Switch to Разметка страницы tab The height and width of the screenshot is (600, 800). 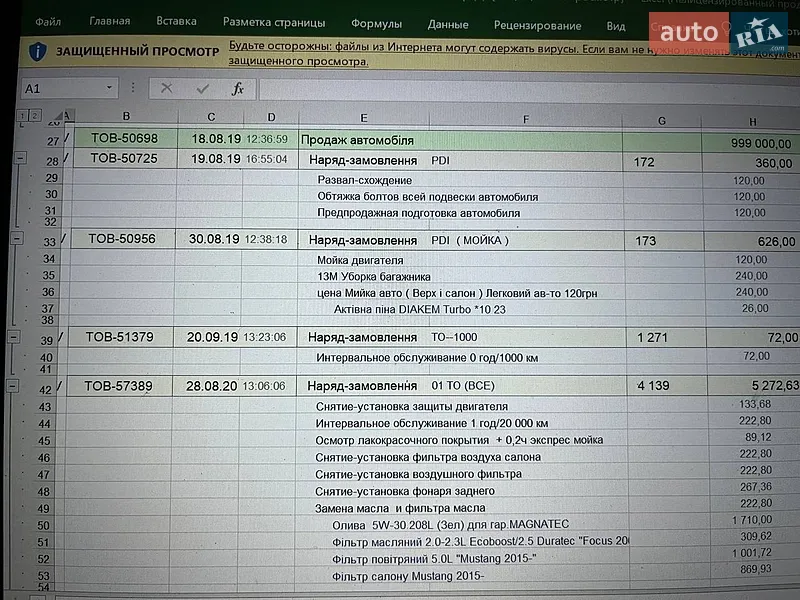click(274, 22)
